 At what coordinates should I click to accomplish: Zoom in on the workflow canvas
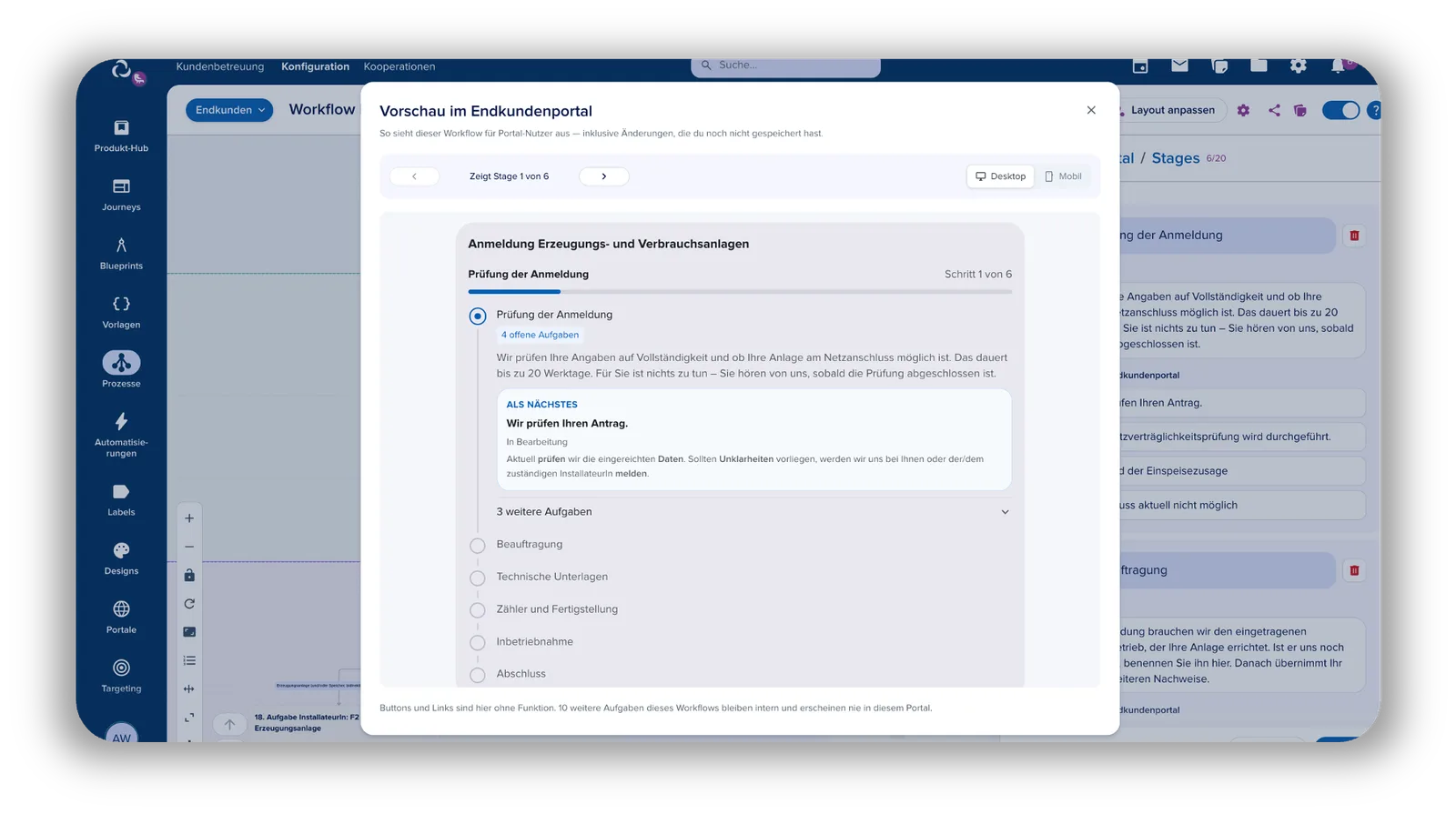pyautogui.click(x=189, y=518)
